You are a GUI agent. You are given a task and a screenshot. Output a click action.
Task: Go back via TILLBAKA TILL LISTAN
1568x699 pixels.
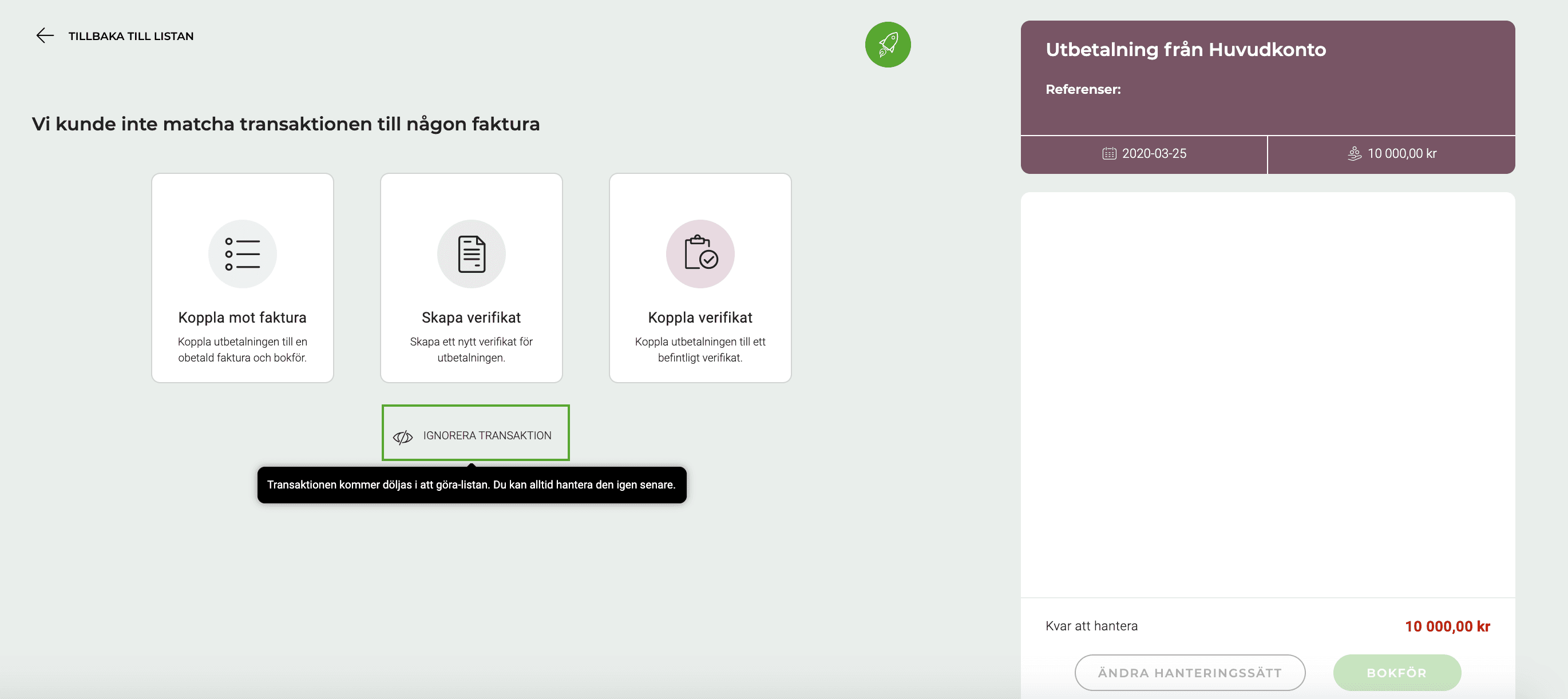(x=131, y=36)
